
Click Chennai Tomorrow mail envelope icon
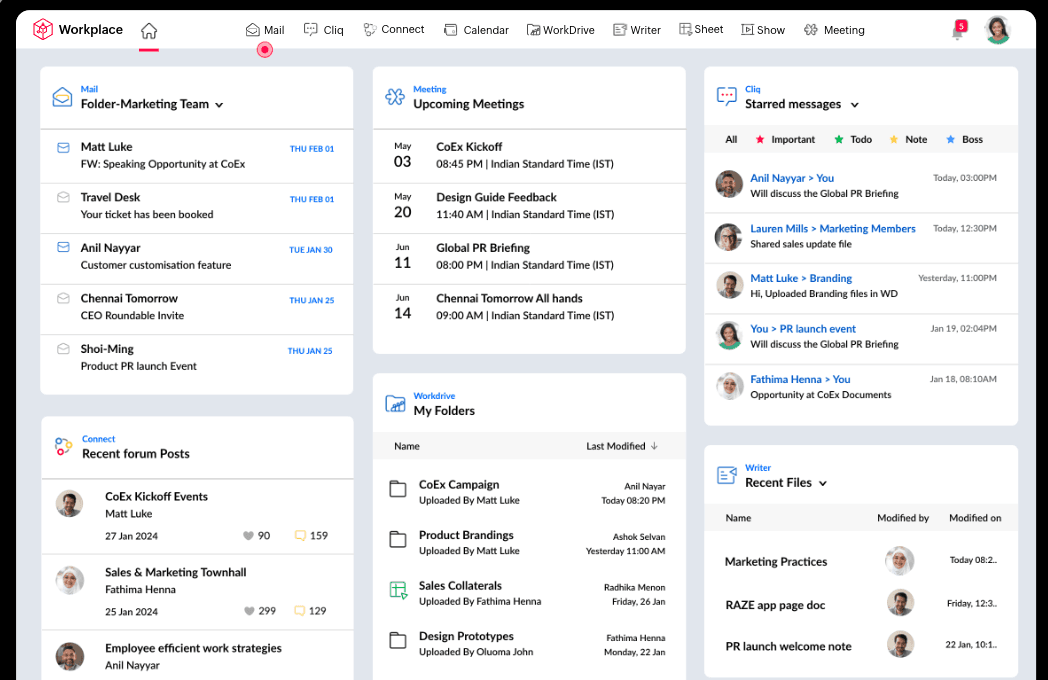point(63,298)
